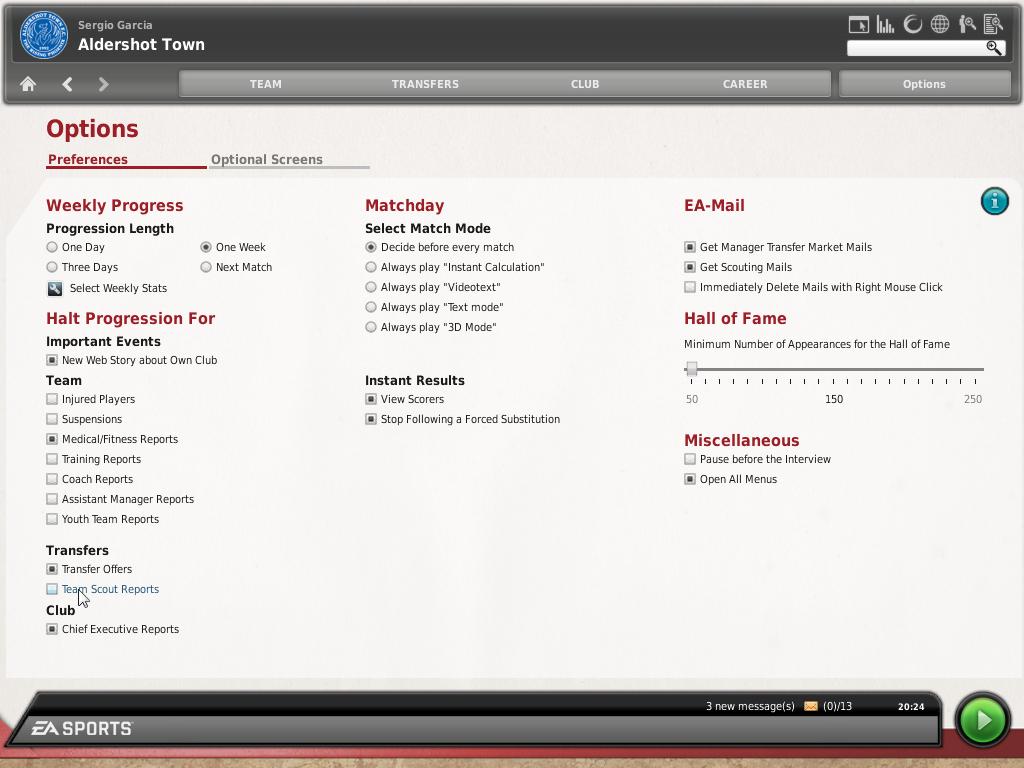Expand the TRANSFERS menu
This screenshot has height=768, width=1024.
pos(425,84)
